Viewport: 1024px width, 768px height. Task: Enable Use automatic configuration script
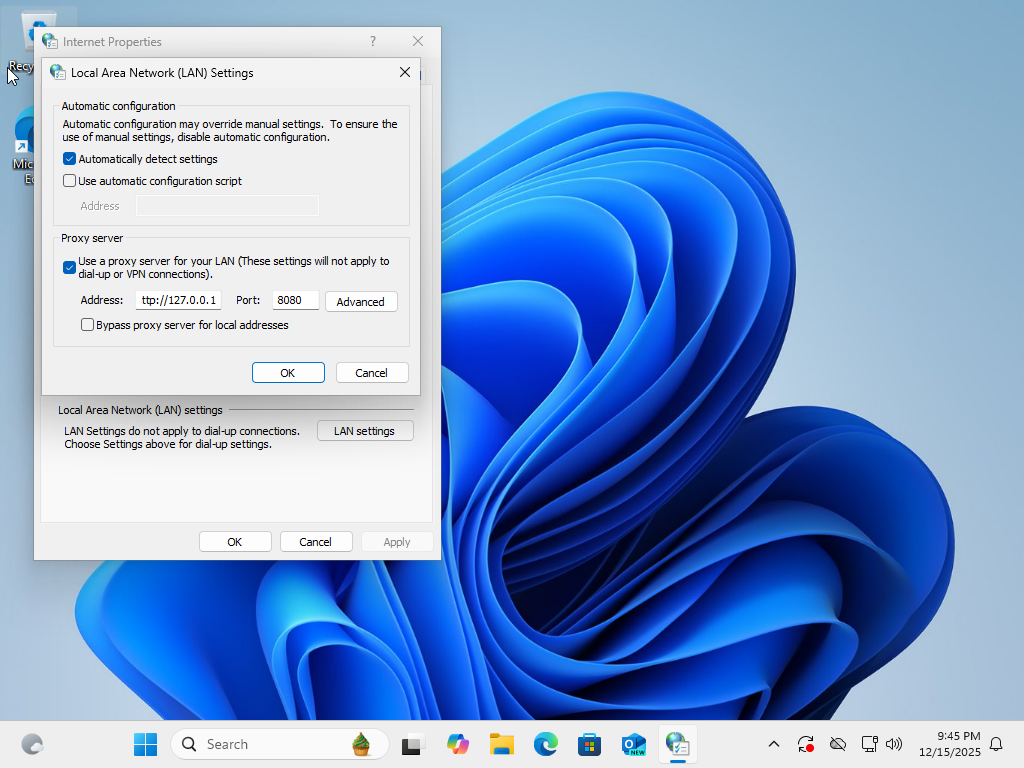click(69, 181)
